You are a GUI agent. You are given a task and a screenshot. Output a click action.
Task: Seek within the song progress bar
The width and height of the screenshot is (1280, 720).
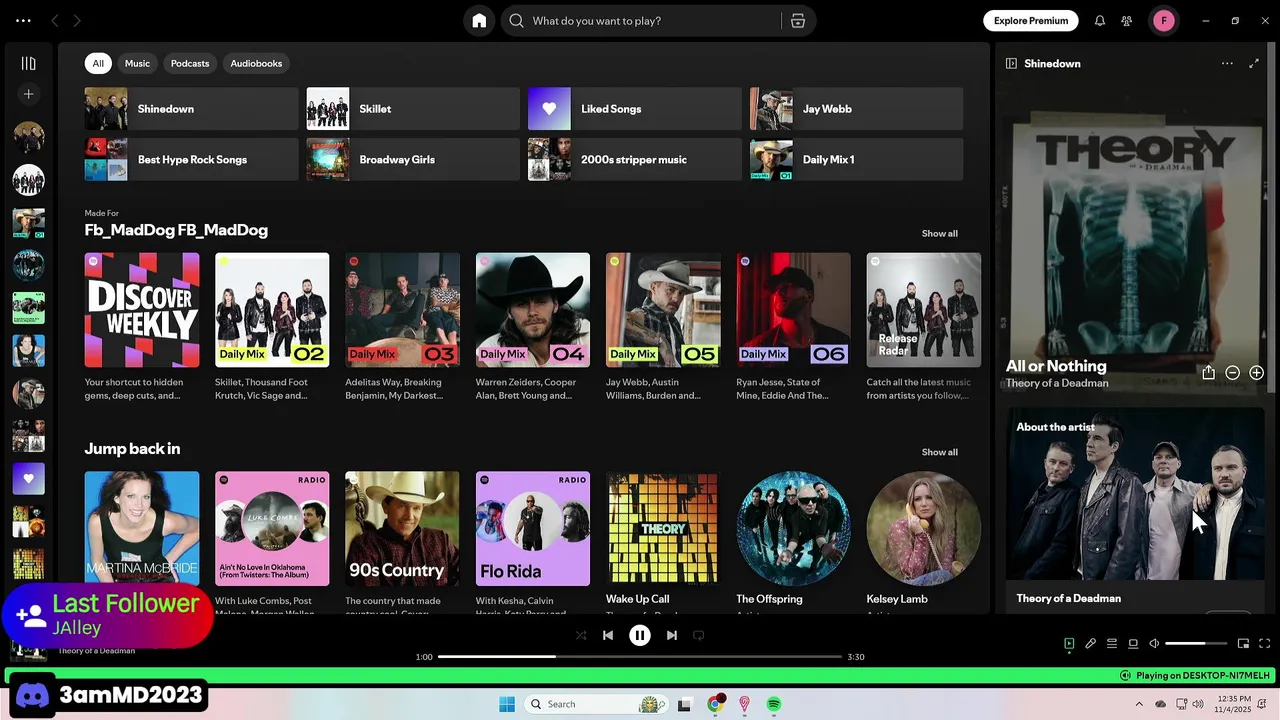tap(640, 657)
